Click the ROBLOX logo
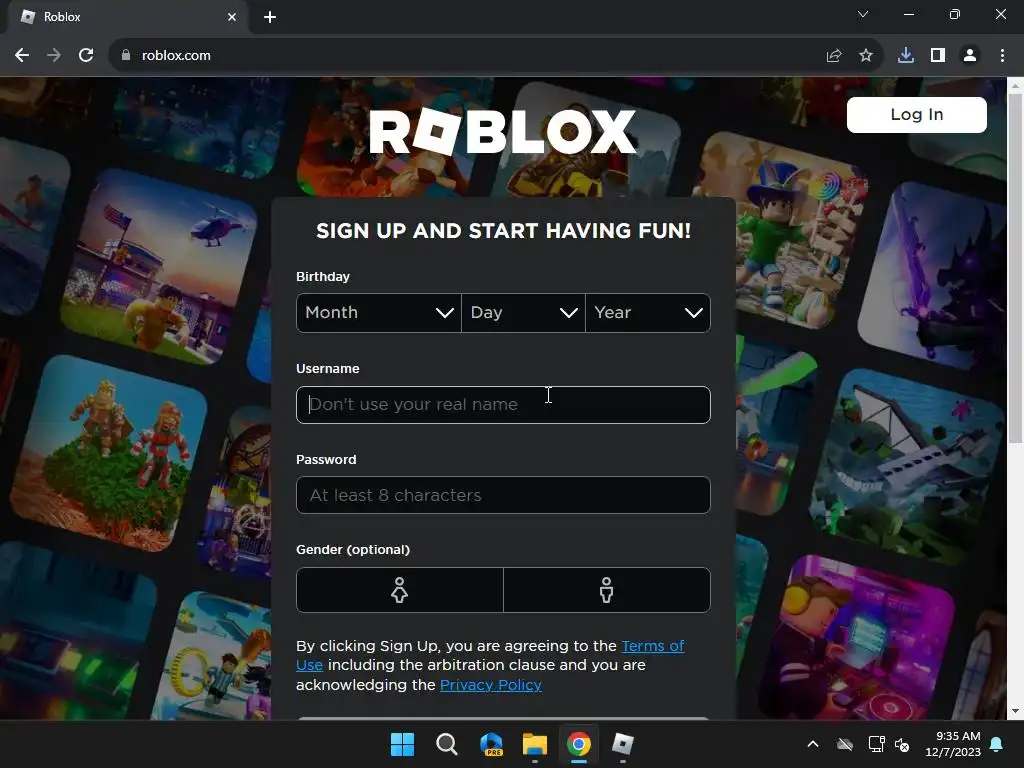The width and height of the screenshot is (1024, 768). click(503, 131)
